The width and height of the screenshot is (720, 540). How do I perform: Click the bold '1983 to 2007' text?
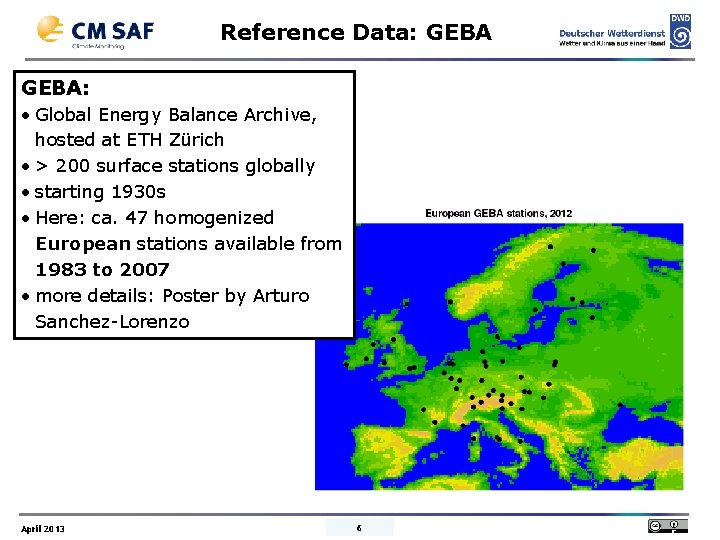point(102,270)
